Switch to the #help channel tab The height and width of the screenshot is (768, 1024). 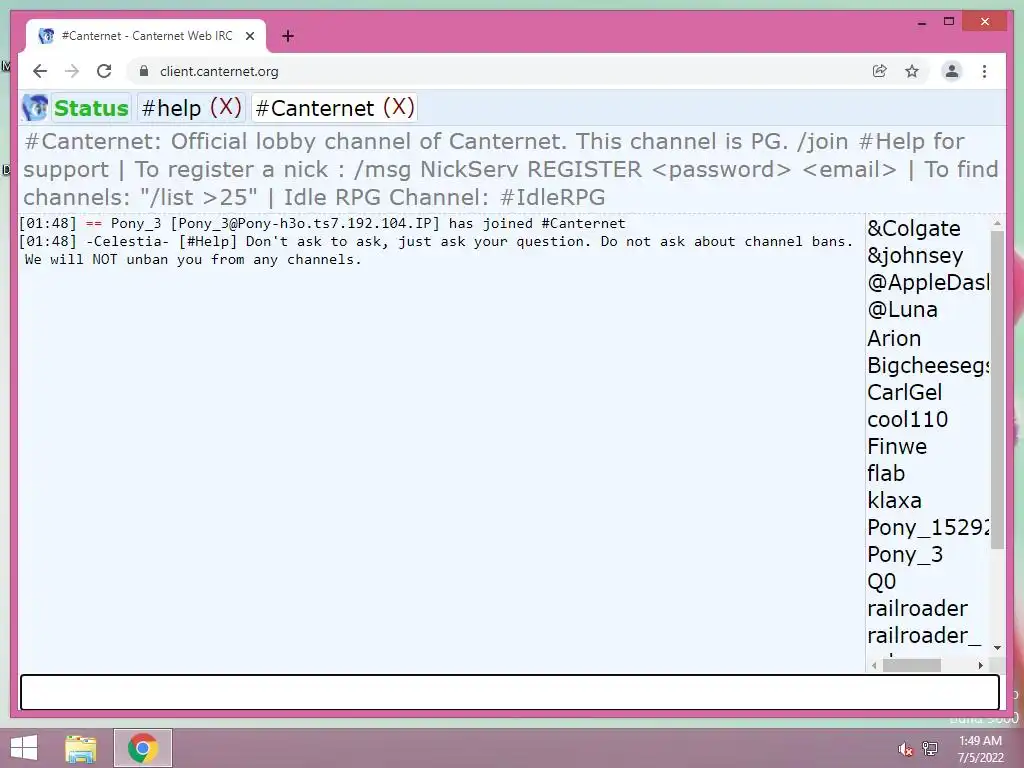pyautogui.click(x=171, y=108)
